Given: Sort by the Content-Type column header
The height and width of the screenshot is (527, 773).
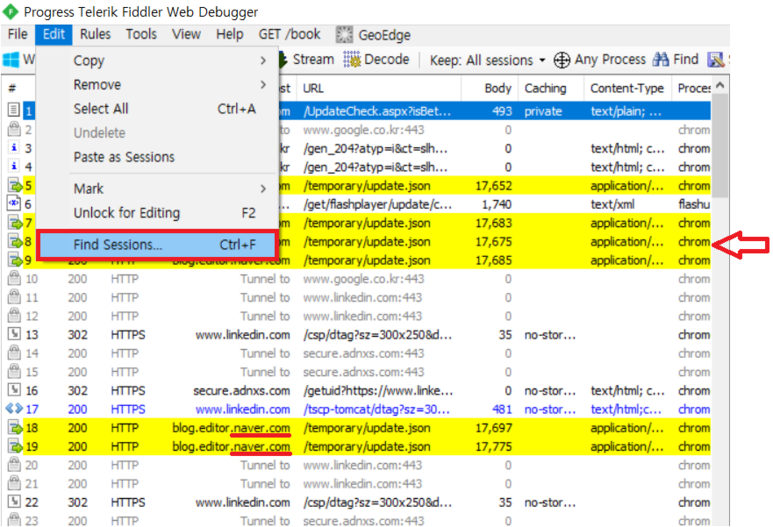Looking at the screenshot, I should [x=627, y=88].
